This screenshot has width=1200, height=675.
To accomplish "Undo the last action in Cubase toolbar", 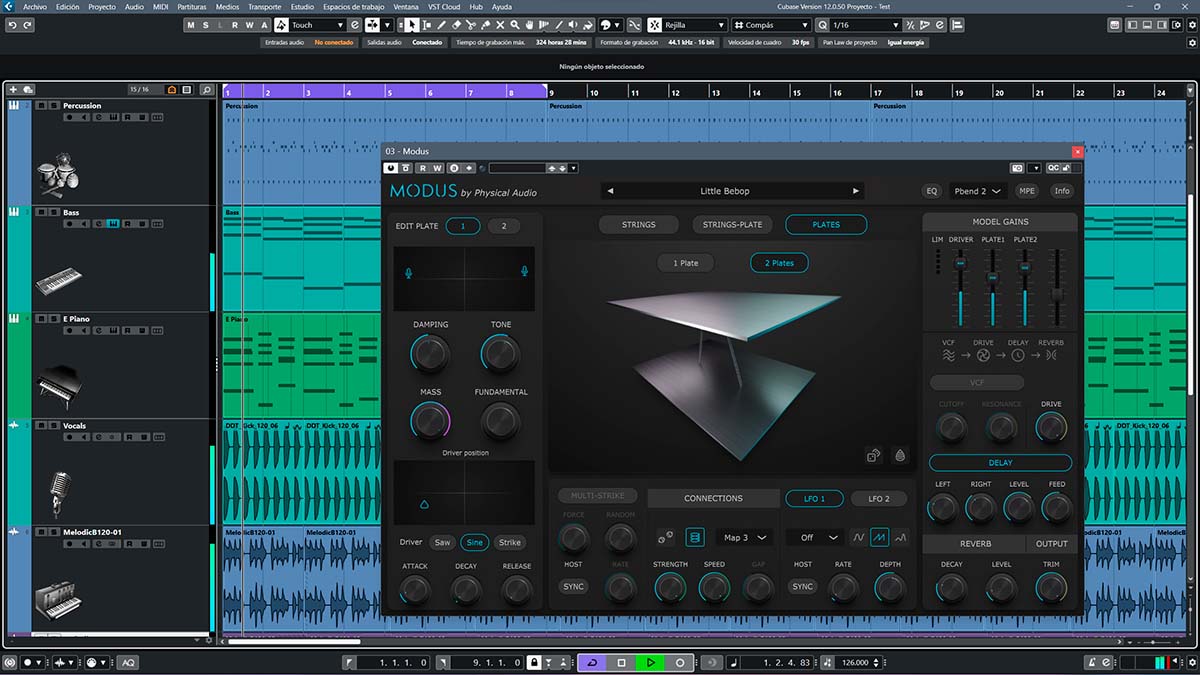I will click(x=13, y=25).
